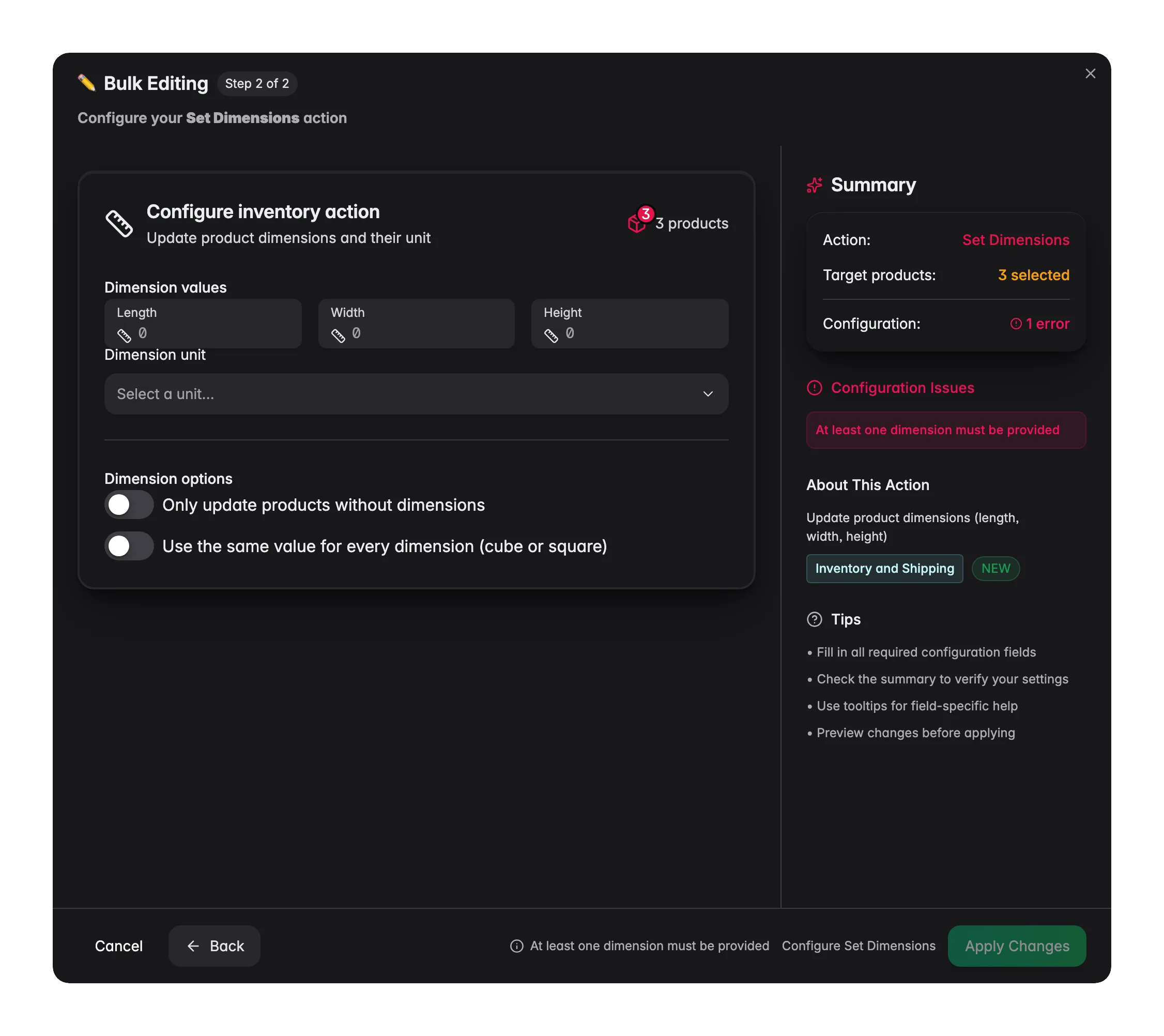Screen dimensions: 1164x1036
Task: Focus the Length input field
Action: click(x=203, y=324)
